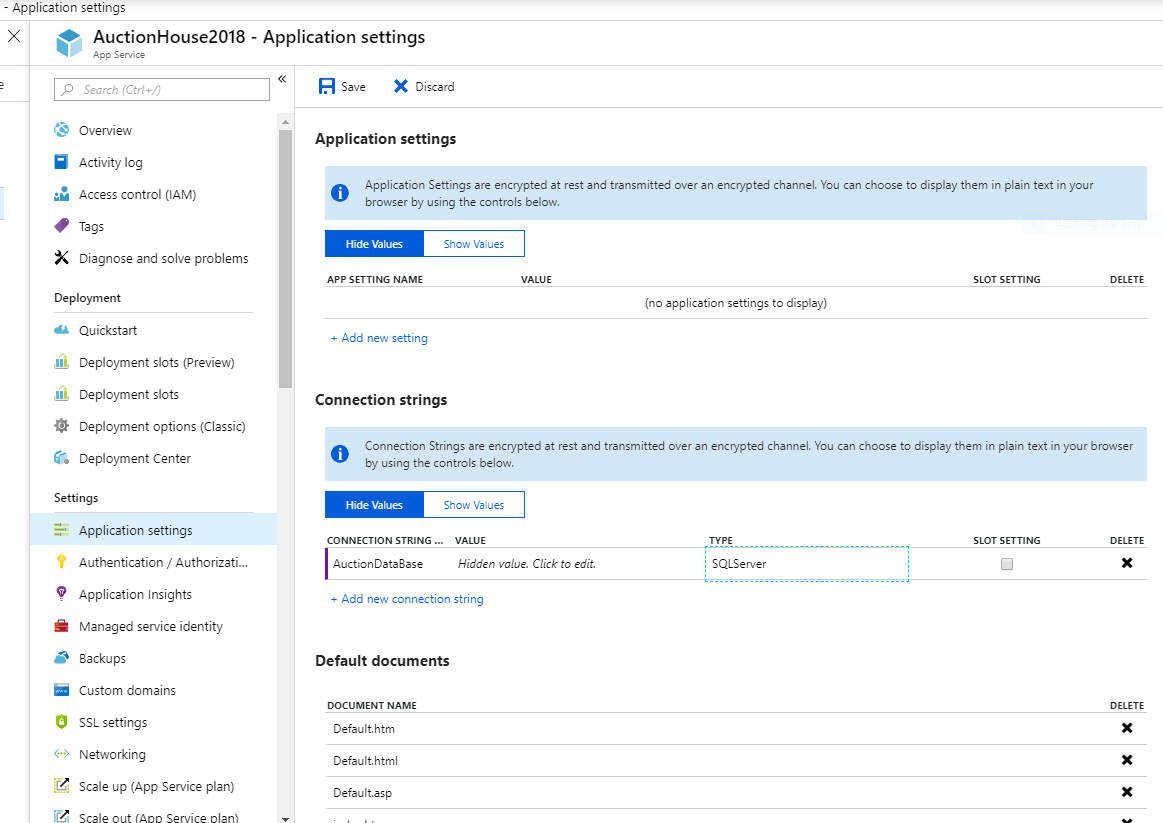Click the Deployment Center icon
This screenshot has height=823, width=1163.
tap(62, 457)
